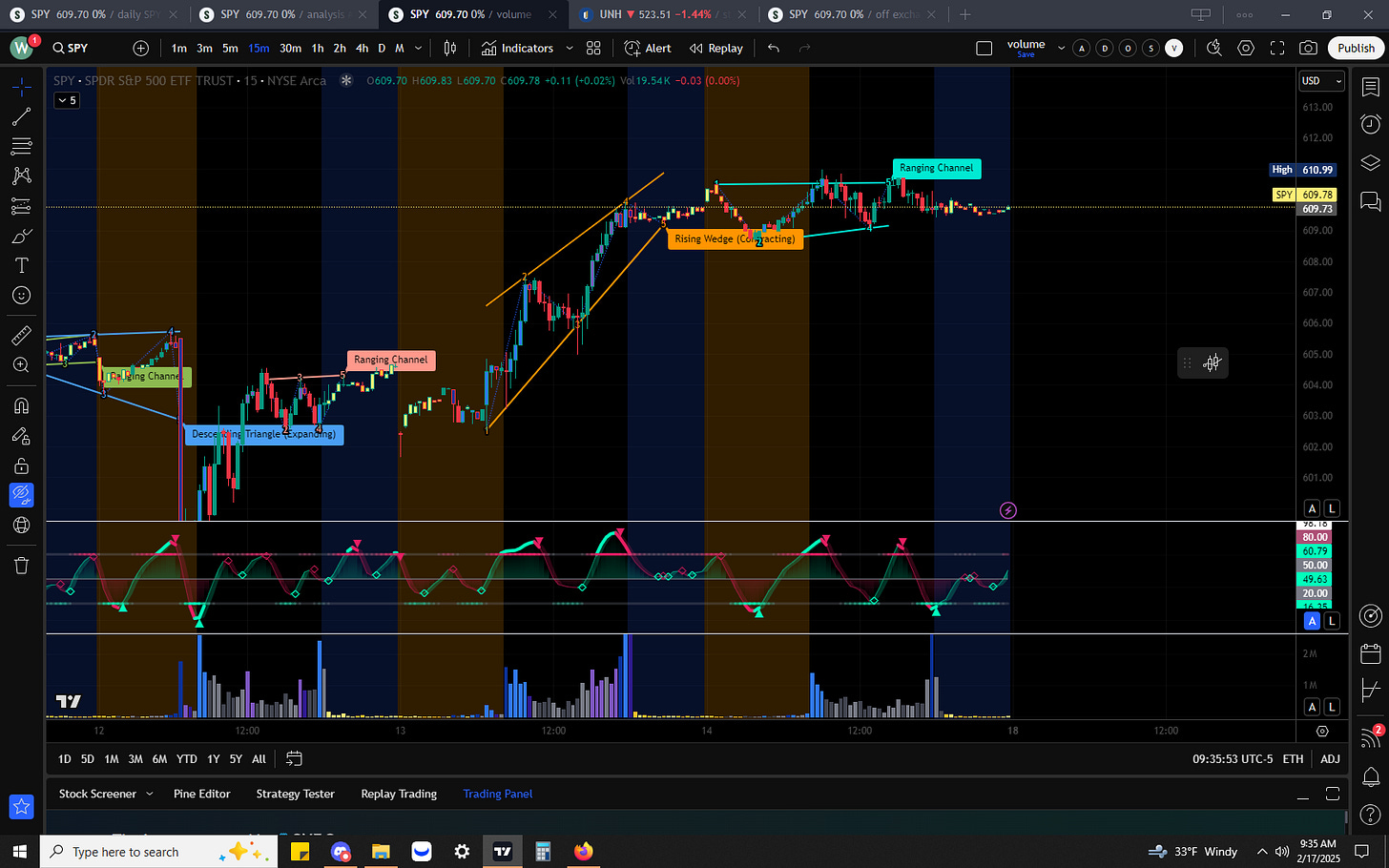1389x868 pixels.
Task: Select the patterns drawing tool
Action: click(x=21, y=176)
